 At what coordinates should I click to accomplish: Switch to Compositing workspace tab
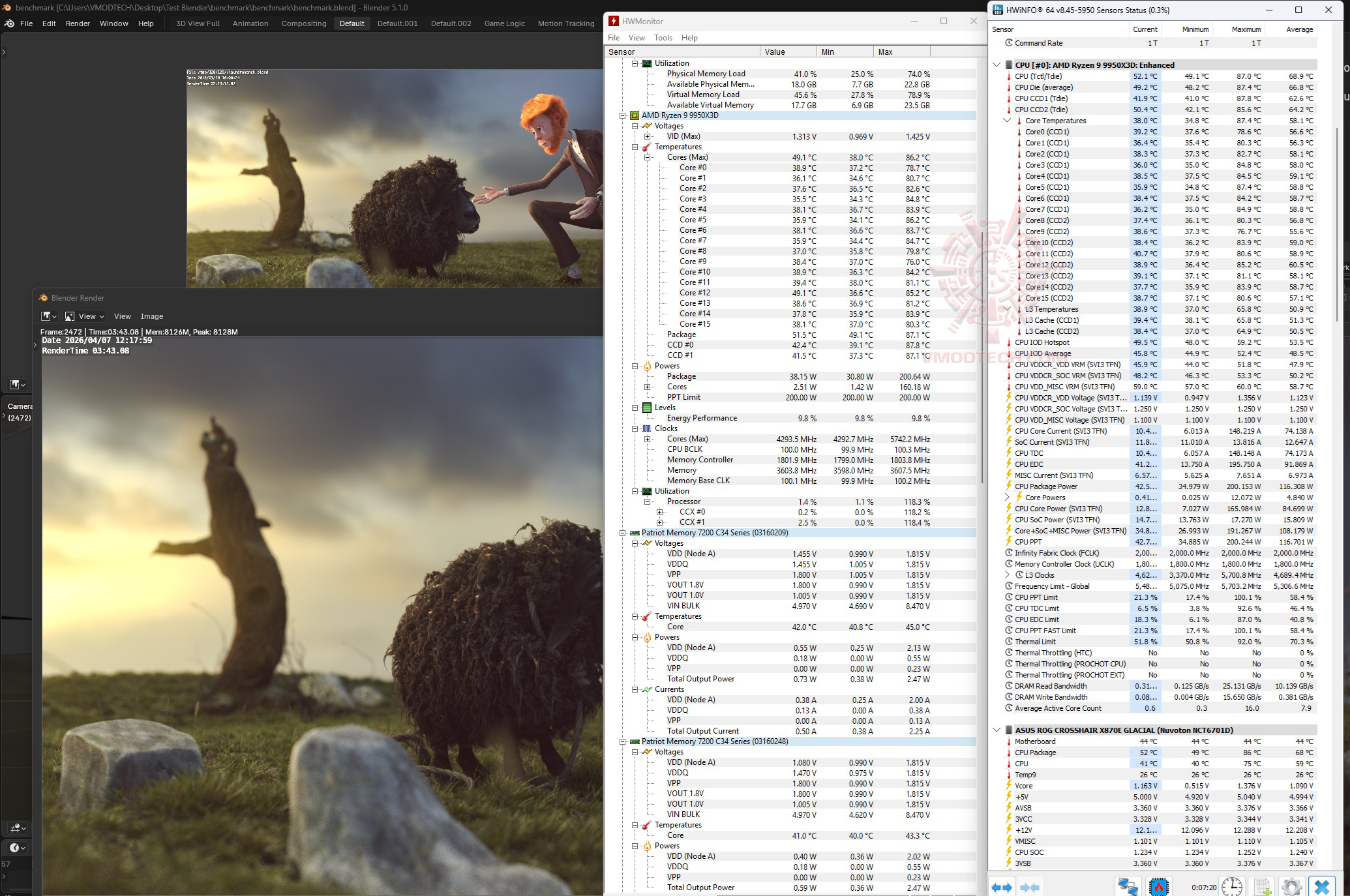click(x=303, y=23)
